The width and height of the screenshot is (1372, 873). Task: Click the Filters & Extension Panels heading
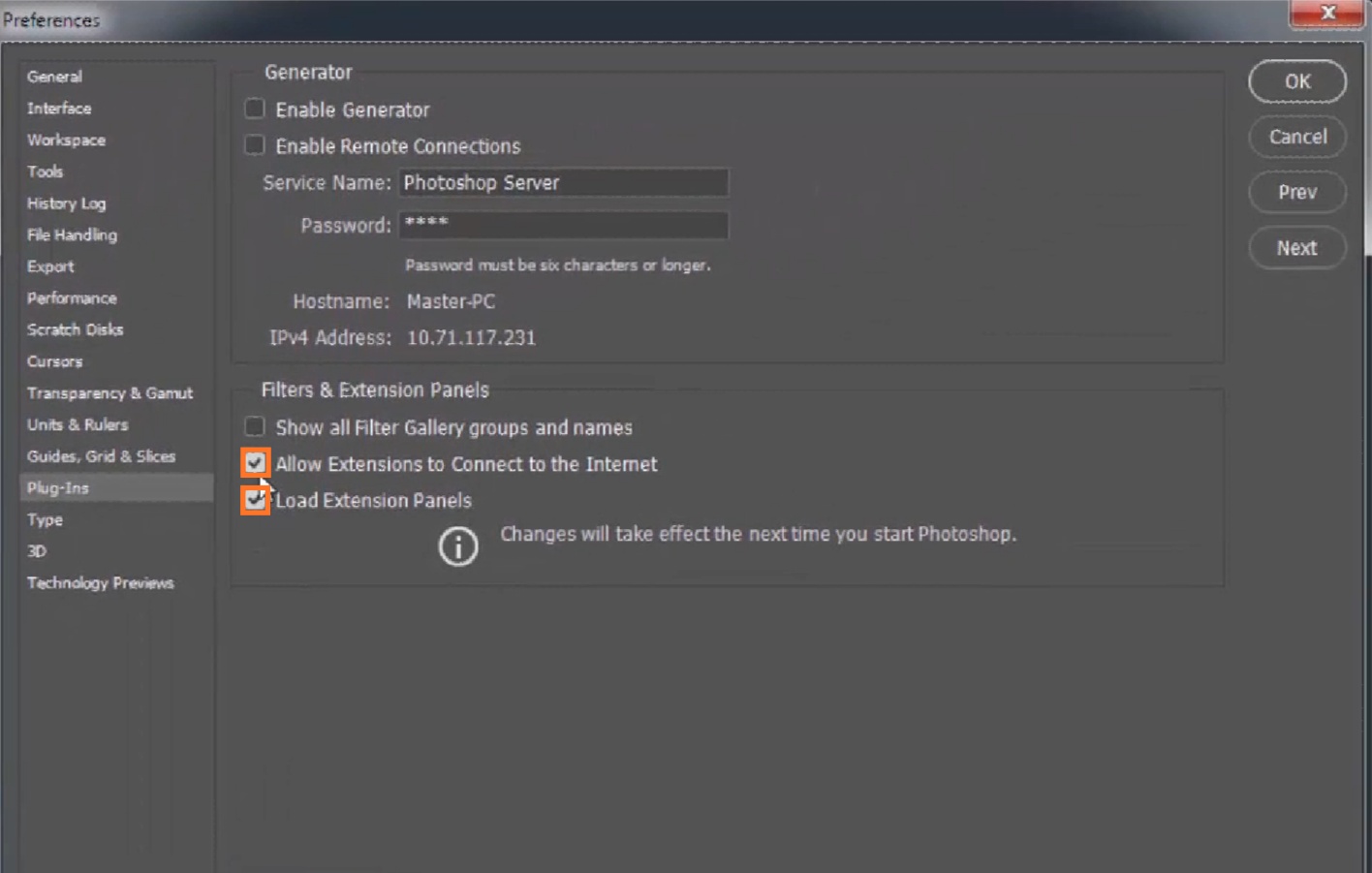pos(375,390)
